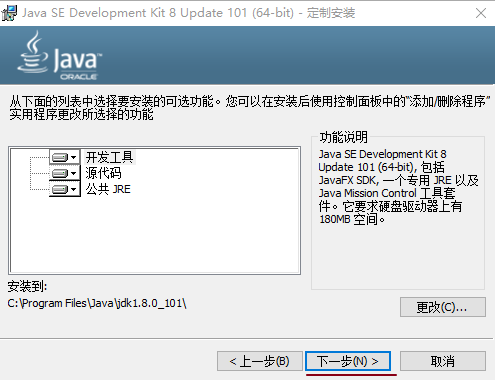Click the installer icon in title bar
The width and height of the screenshot is (495, 380).
tap(9, 13)
